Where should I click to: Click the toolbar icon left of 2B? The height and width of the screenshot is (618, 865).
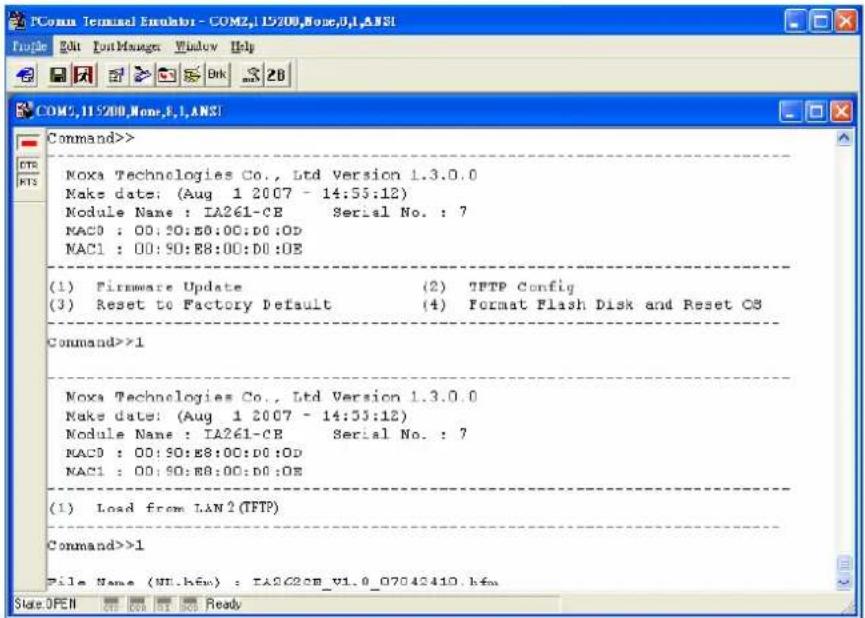point(252,75)
